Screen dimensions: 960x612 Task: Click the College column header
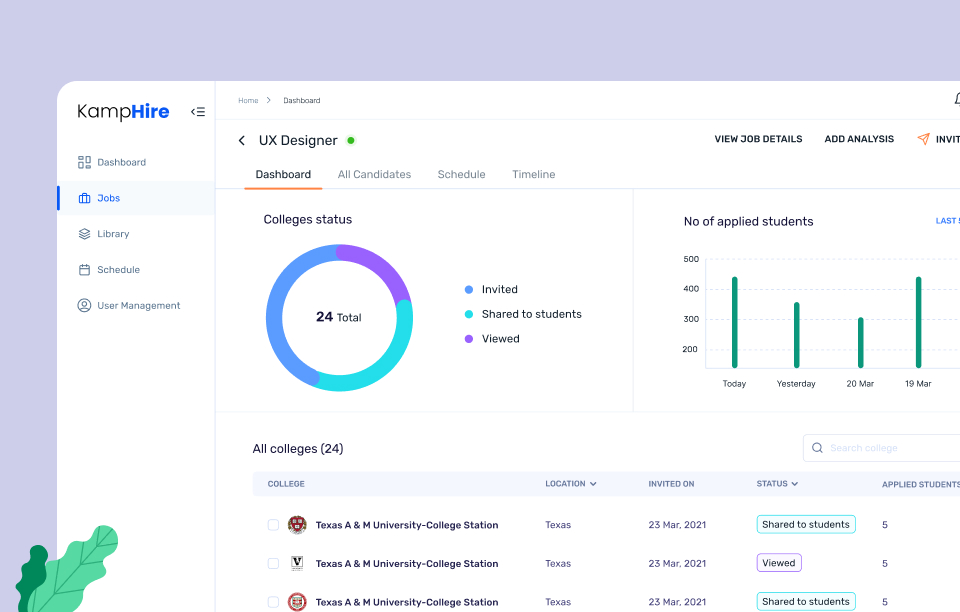click(286, 483)
